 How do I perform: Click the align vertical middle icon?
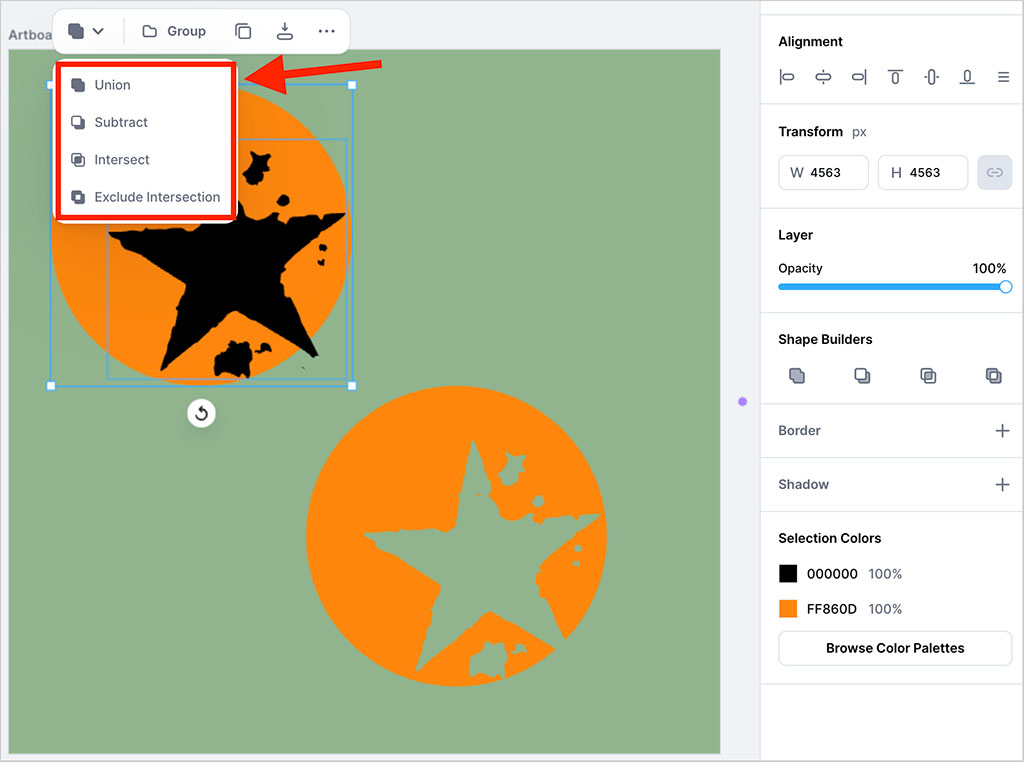[x=931, y=77]
